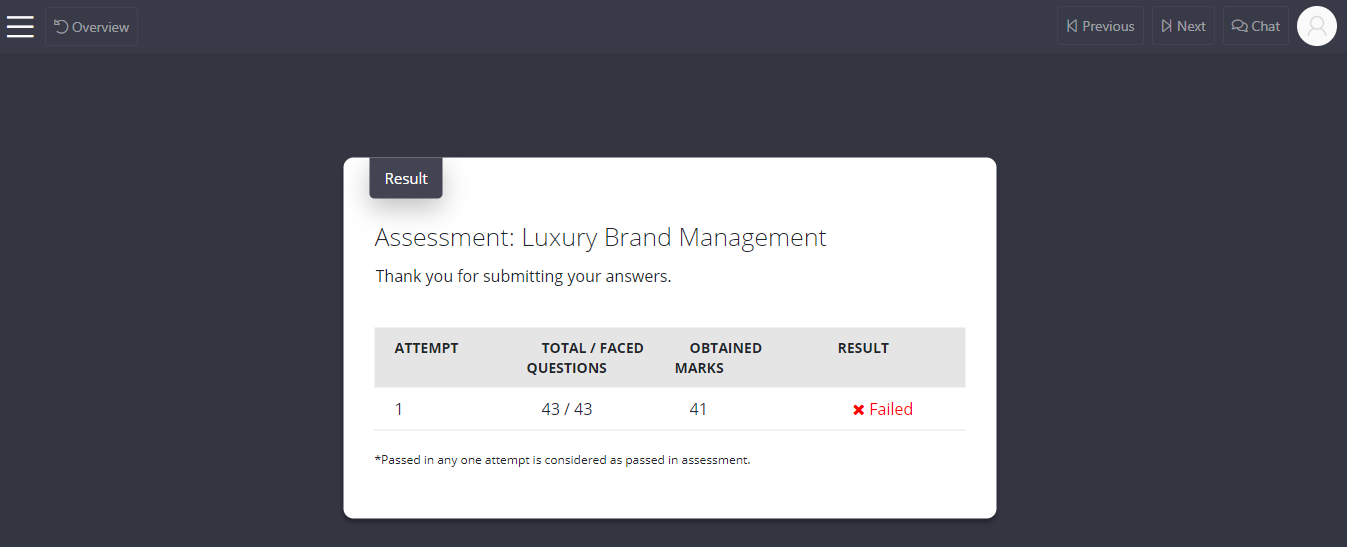The width and height of the screenshot is (1347, 547).
Task: Click the Previous skip-back icon
Action: [x=1072, y=26]
